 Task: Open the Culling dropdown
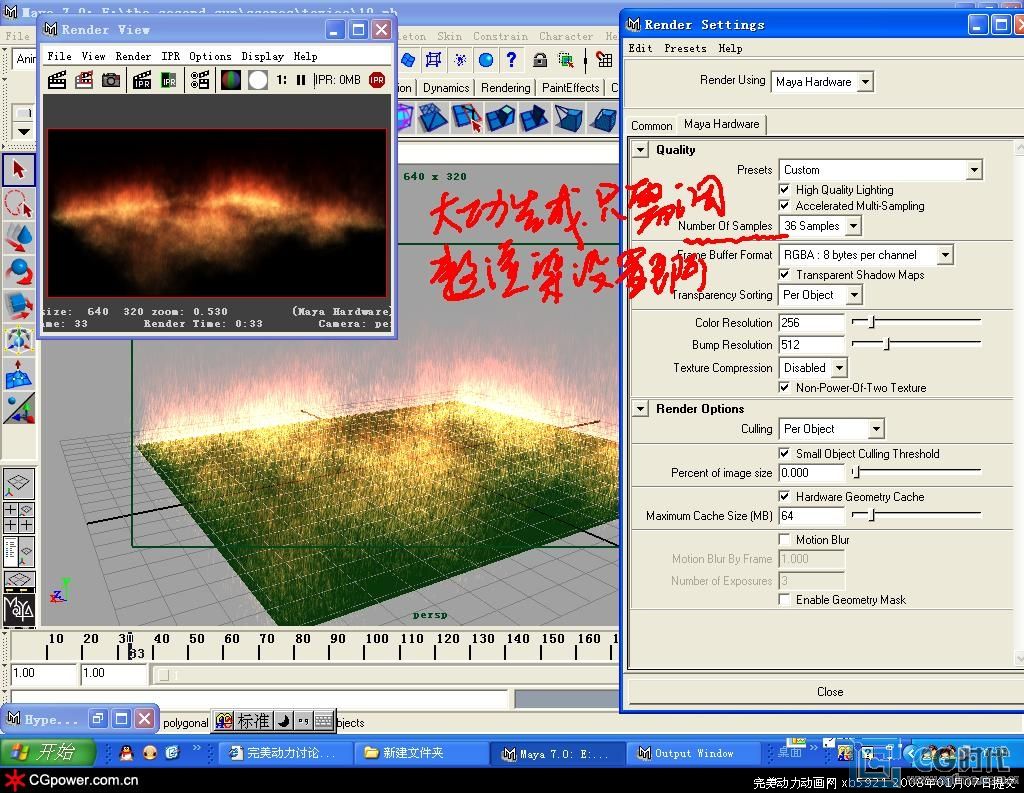(831, 429)
